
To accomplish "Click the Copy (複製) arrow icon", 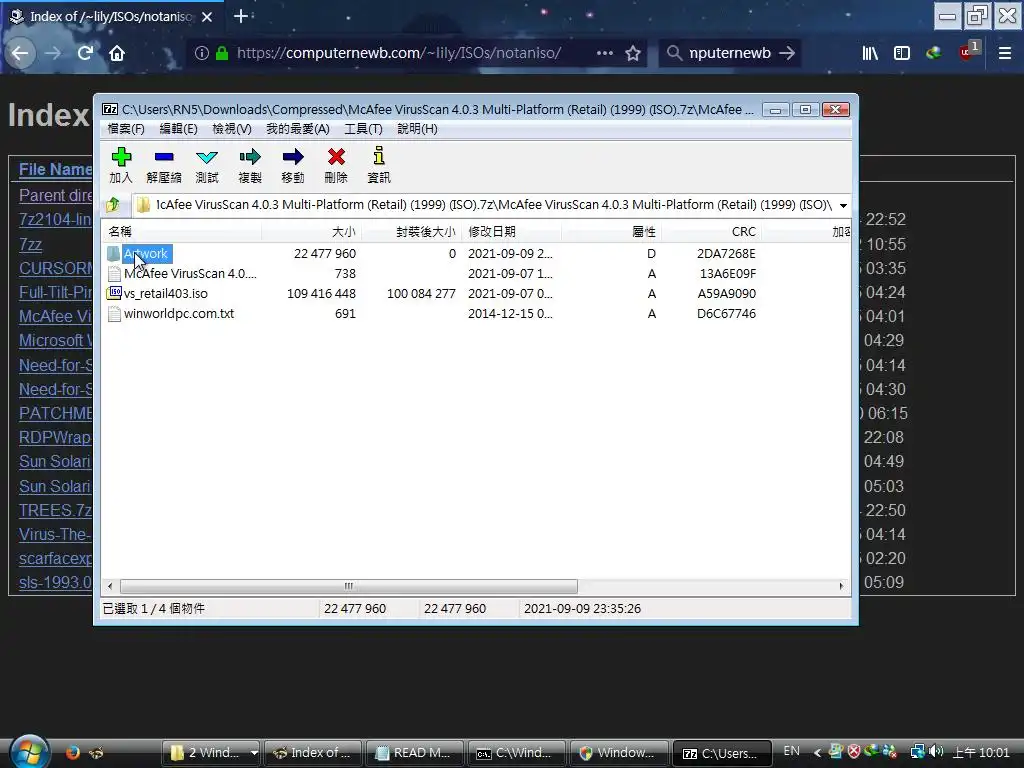I will (250, 157).
